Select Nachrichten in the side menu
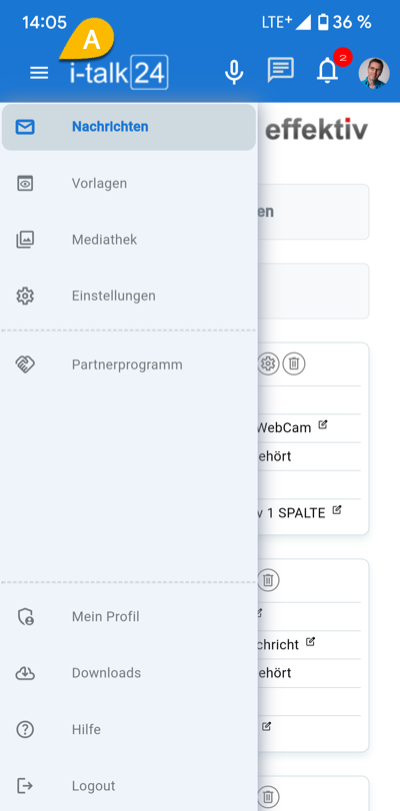This screenshot has height=811, width=400. [x=129, y=127]
